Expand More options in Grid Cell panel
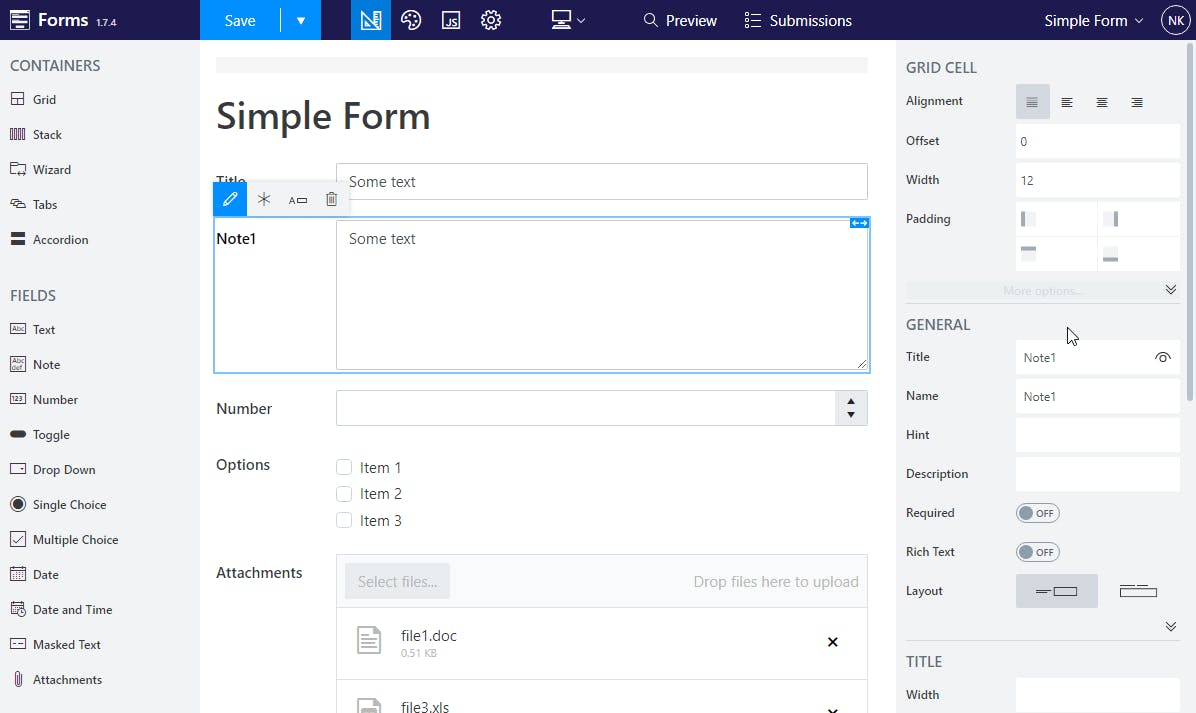The height and width of the screenshot is (713, 1196). [1042, 289]
